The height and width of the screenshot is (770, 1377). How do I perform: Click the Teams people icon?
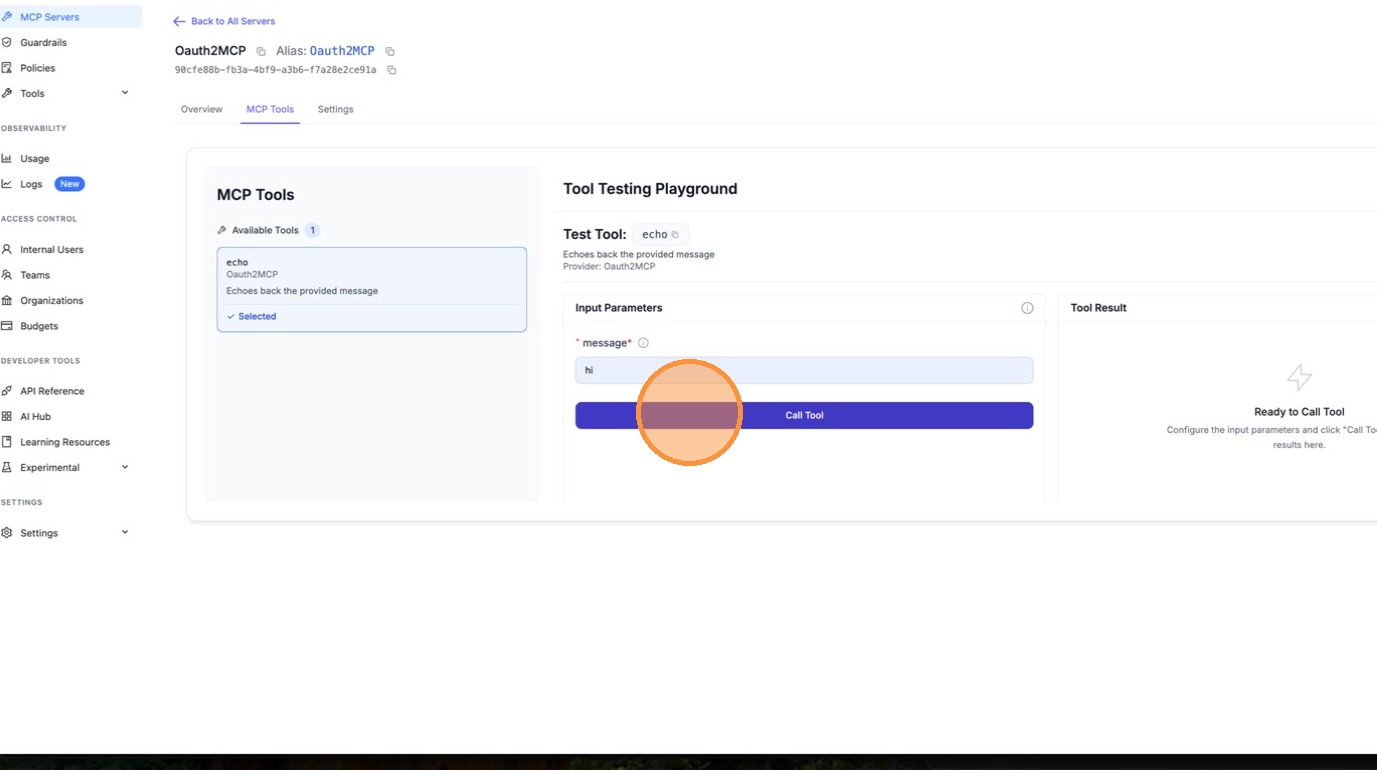tap(7, 275)
